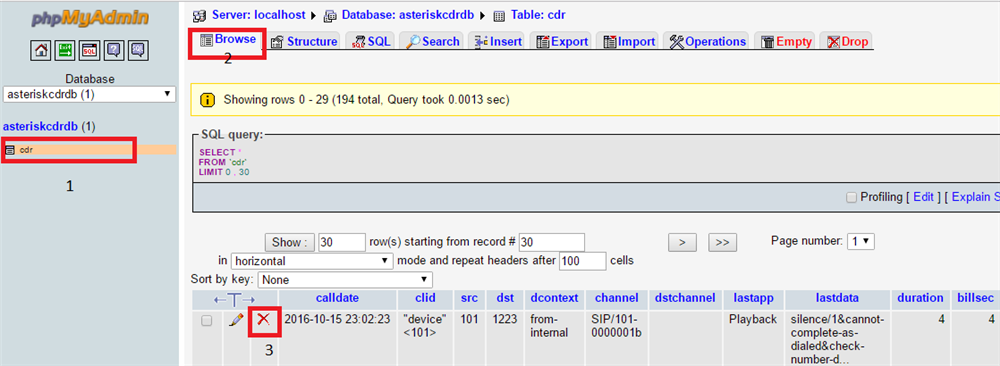Click the edit pencil icon for first row
This screenshot has width=1000, height=366.
pos(236,321)
